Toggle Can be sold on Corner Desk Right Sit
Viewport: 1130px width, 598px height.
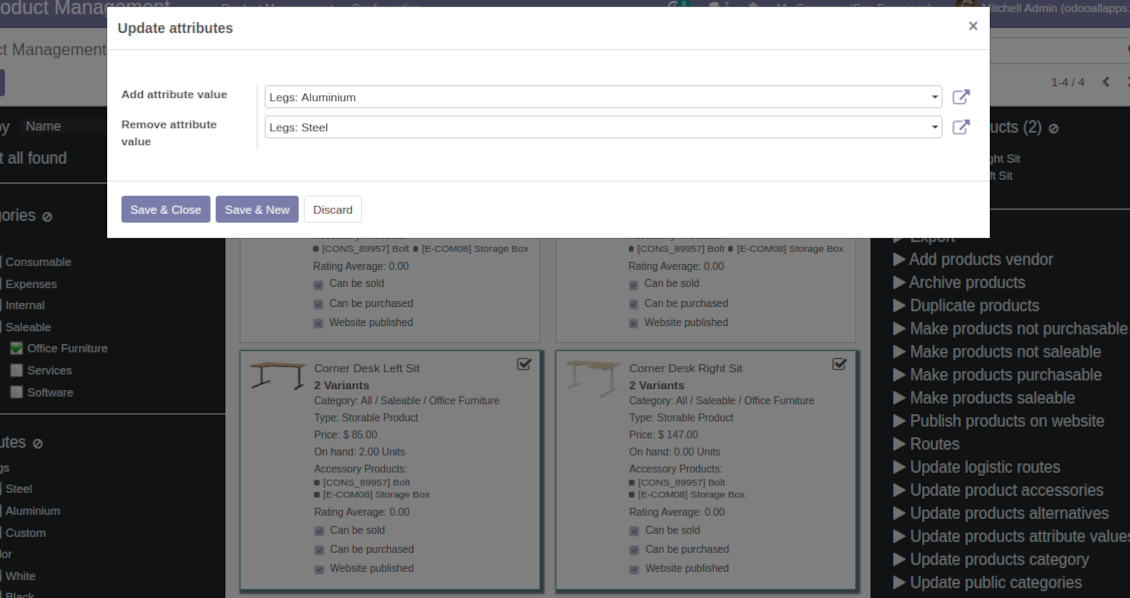[x=634, y=531]
